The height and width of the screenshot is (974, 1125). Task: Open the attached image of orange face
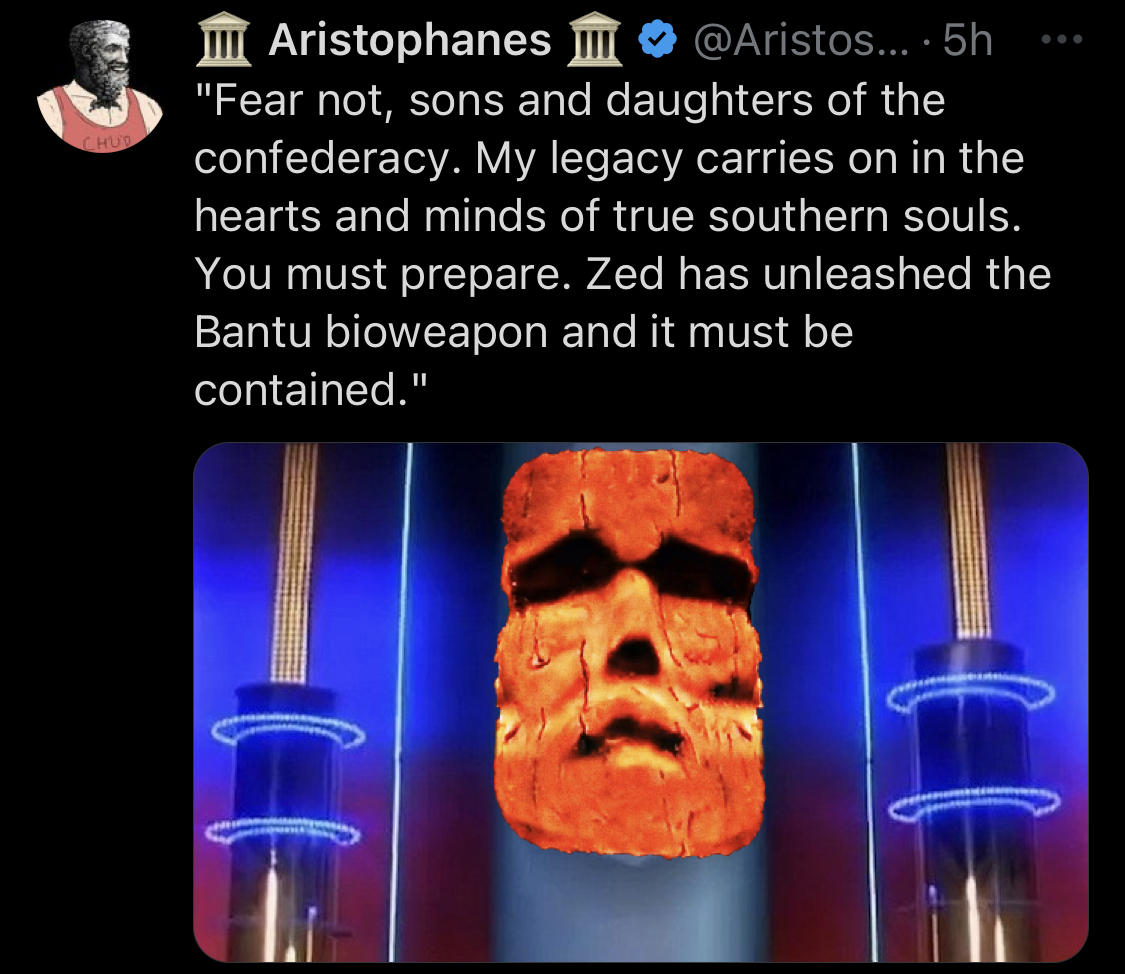[x=641, y=702]
